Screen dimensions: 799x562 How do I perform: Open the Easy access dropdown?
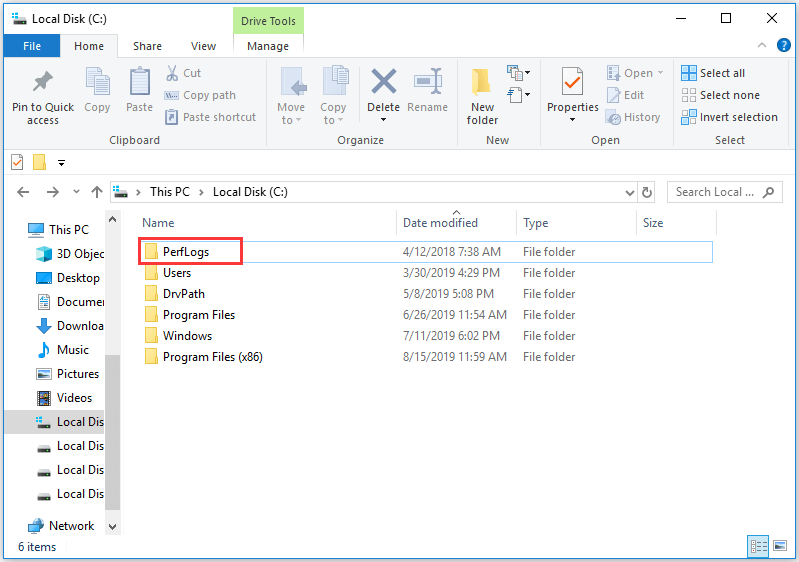click(x=519, y=95)
